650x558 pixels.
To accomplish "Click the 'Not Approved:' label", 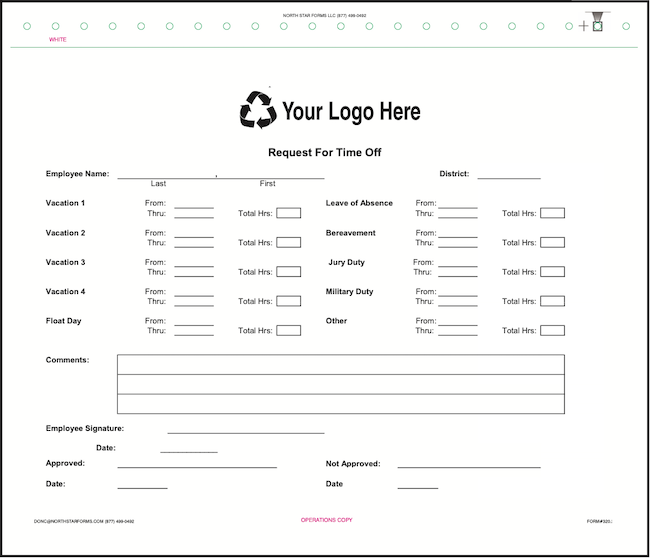I will coord(353,463).
